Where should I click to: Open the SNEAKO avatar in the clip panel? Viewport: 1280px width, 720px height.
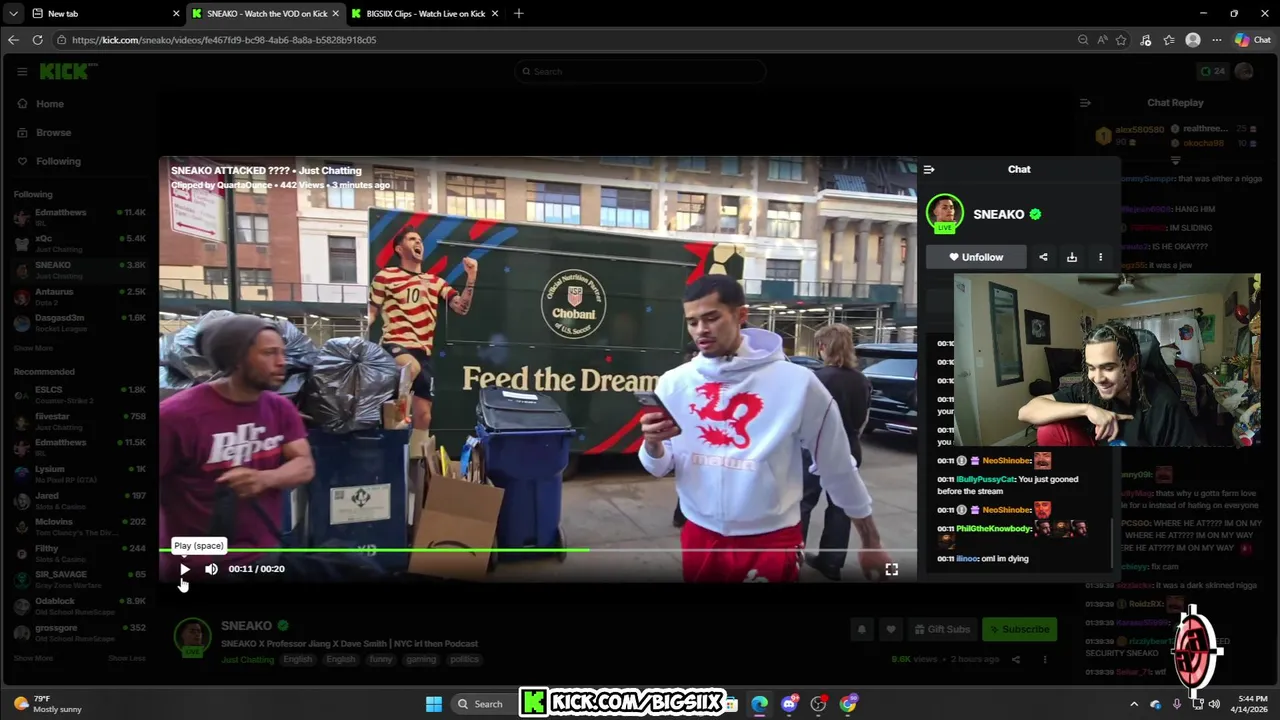944,213
